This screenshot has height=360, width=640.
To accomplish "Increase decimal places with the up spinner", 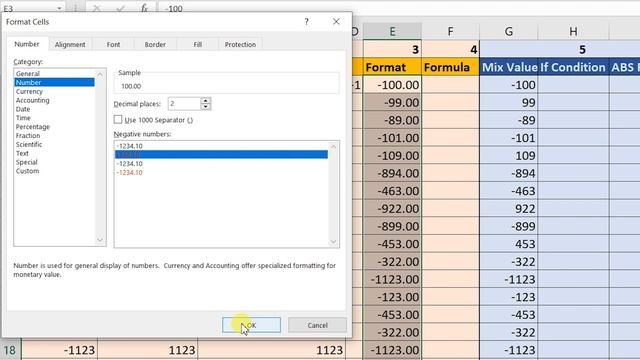I will pos(206,101).
